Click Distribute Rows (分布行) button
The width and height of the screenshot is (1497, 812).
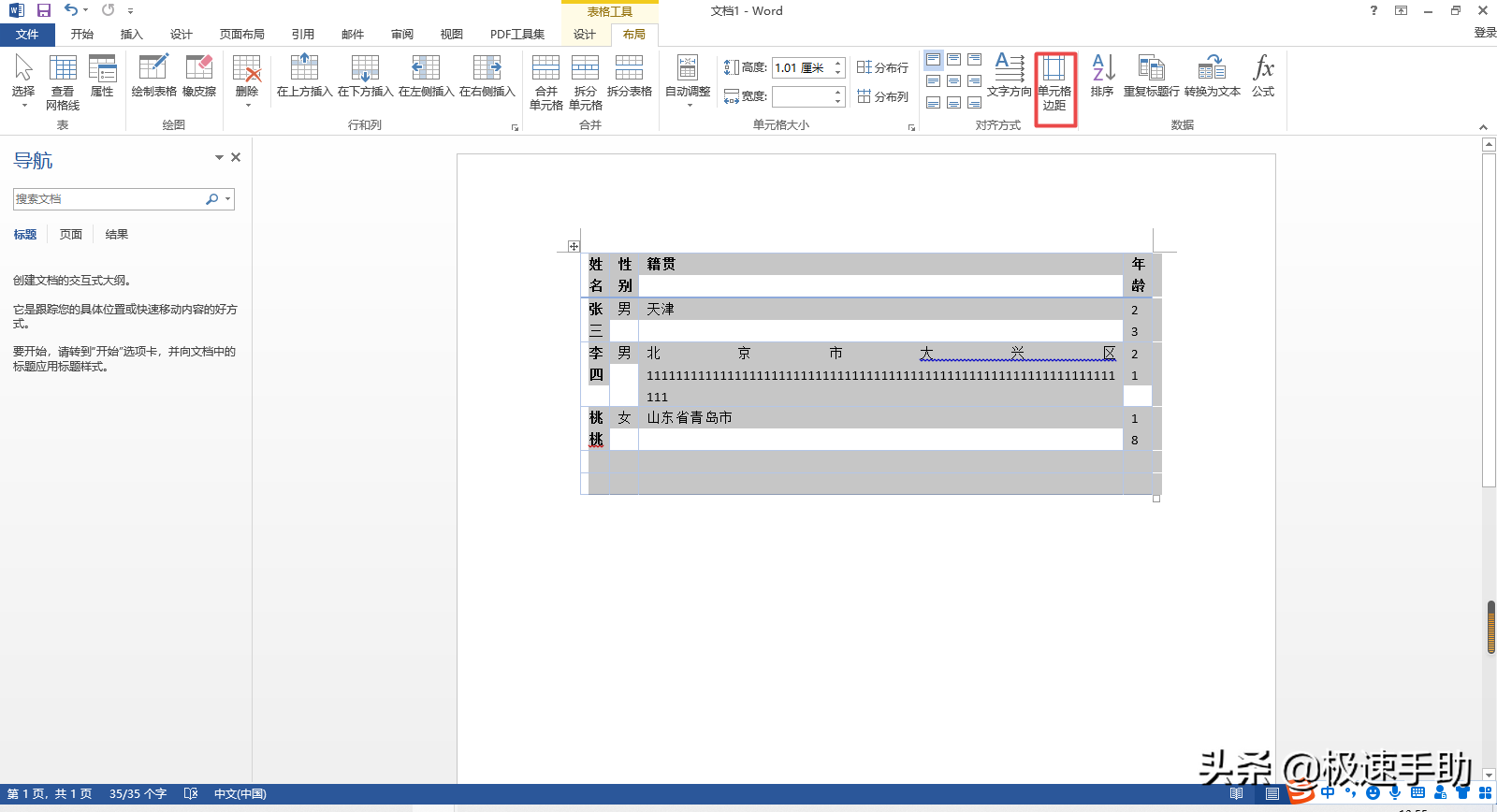882,67
